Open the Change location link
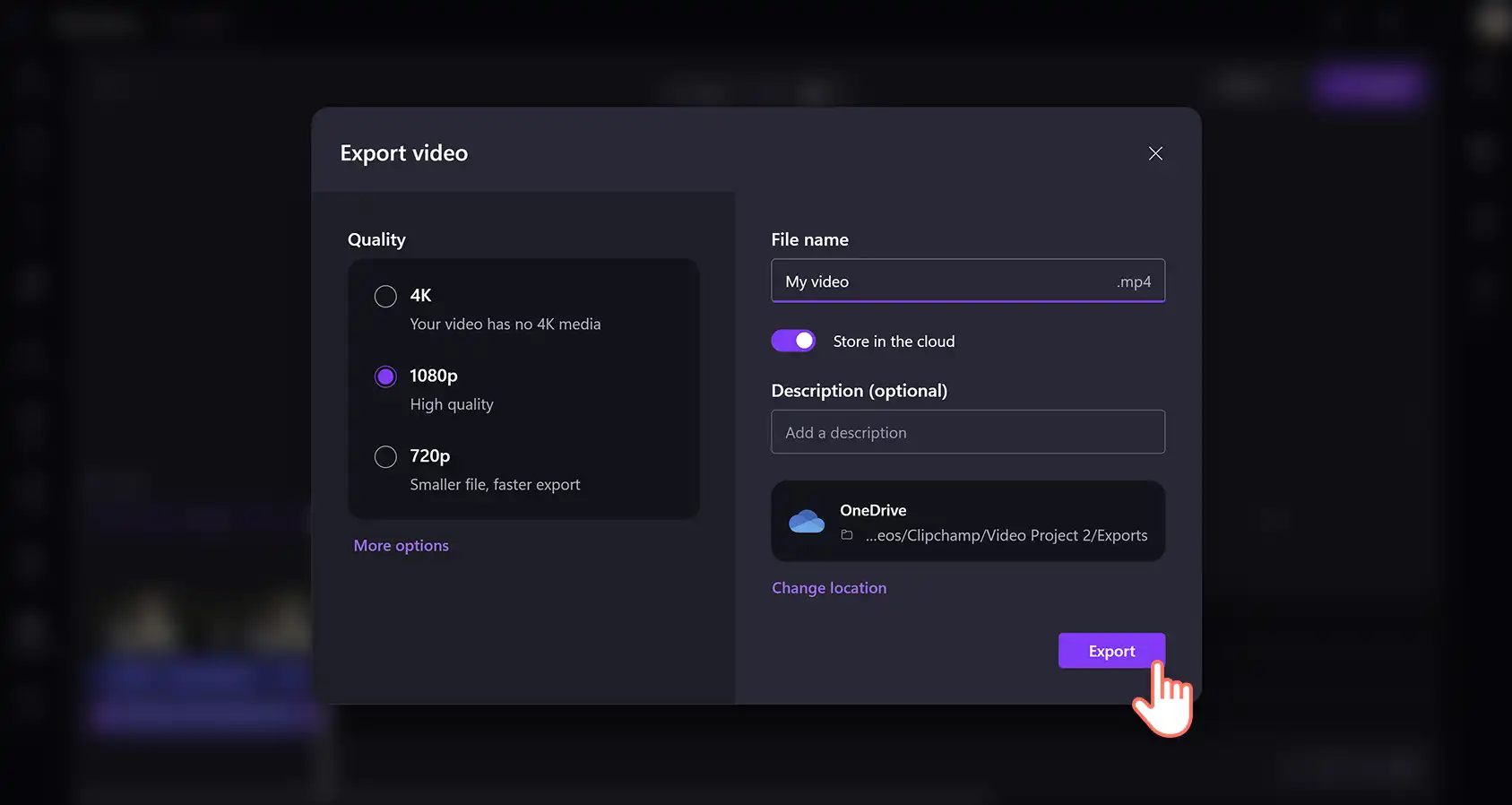Image resolution: width=1512 pixels, height=805 pixels. 829,588
